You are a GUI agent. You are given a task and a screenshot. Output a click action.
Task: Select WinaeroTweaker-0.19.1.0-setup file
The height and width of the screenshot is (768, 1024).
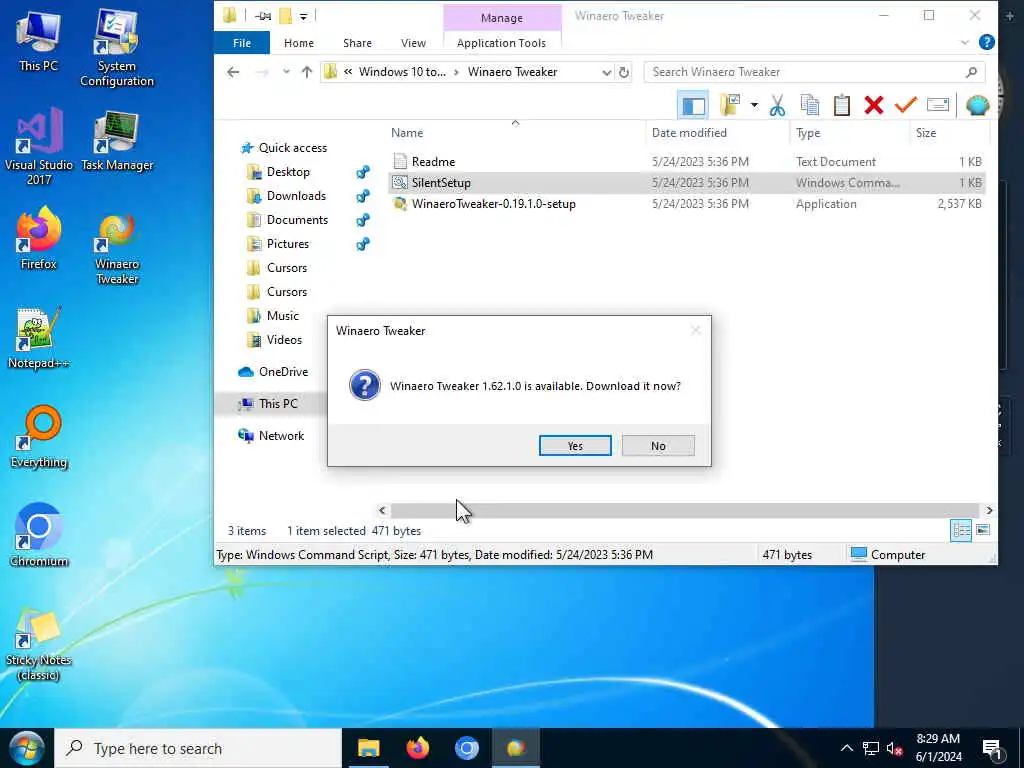(x=686, y=204)
